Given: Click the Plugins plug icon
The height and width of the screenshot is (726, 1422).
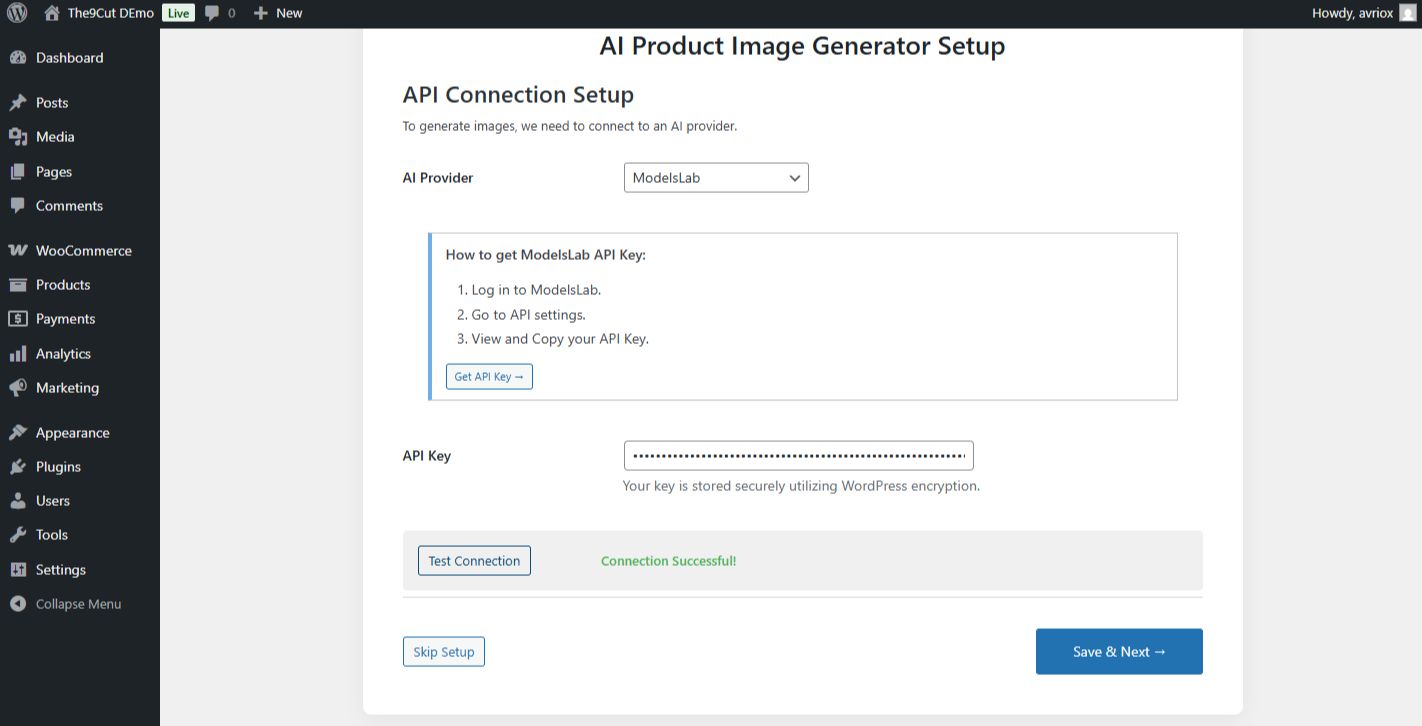Looking at the screenshot, I should 17,467.
